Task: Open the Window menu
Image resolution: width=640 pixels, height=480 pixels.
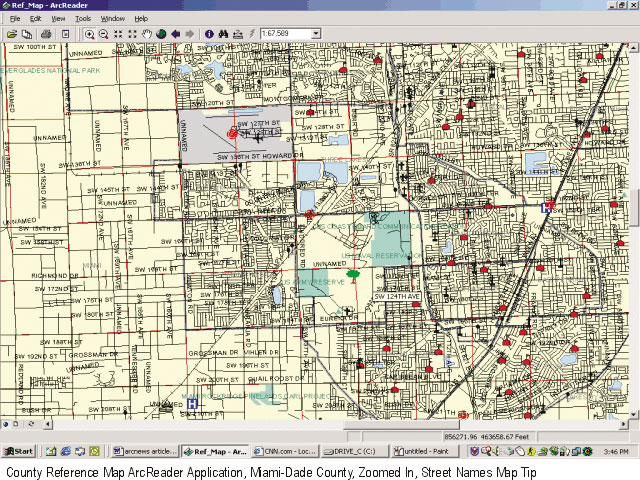Action: [x=113, y=18]
